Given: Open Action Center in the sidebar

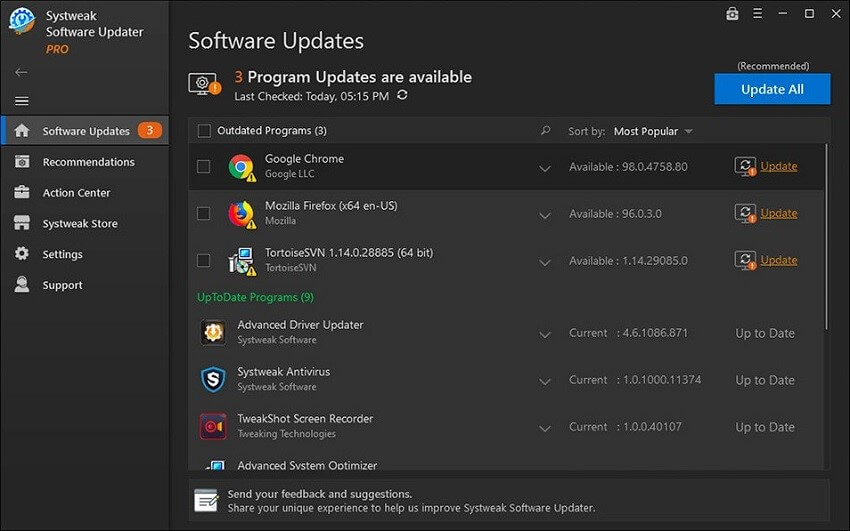Looking at the screenshot, I should pos(85,192).
